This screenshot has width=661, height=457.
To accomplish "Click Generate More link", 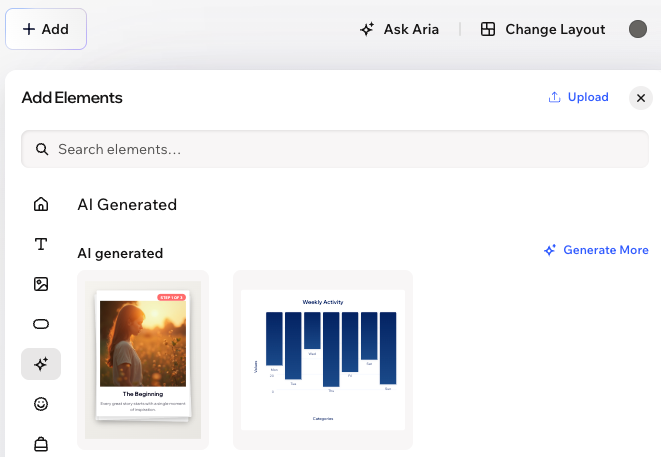I will coord(596,250).
